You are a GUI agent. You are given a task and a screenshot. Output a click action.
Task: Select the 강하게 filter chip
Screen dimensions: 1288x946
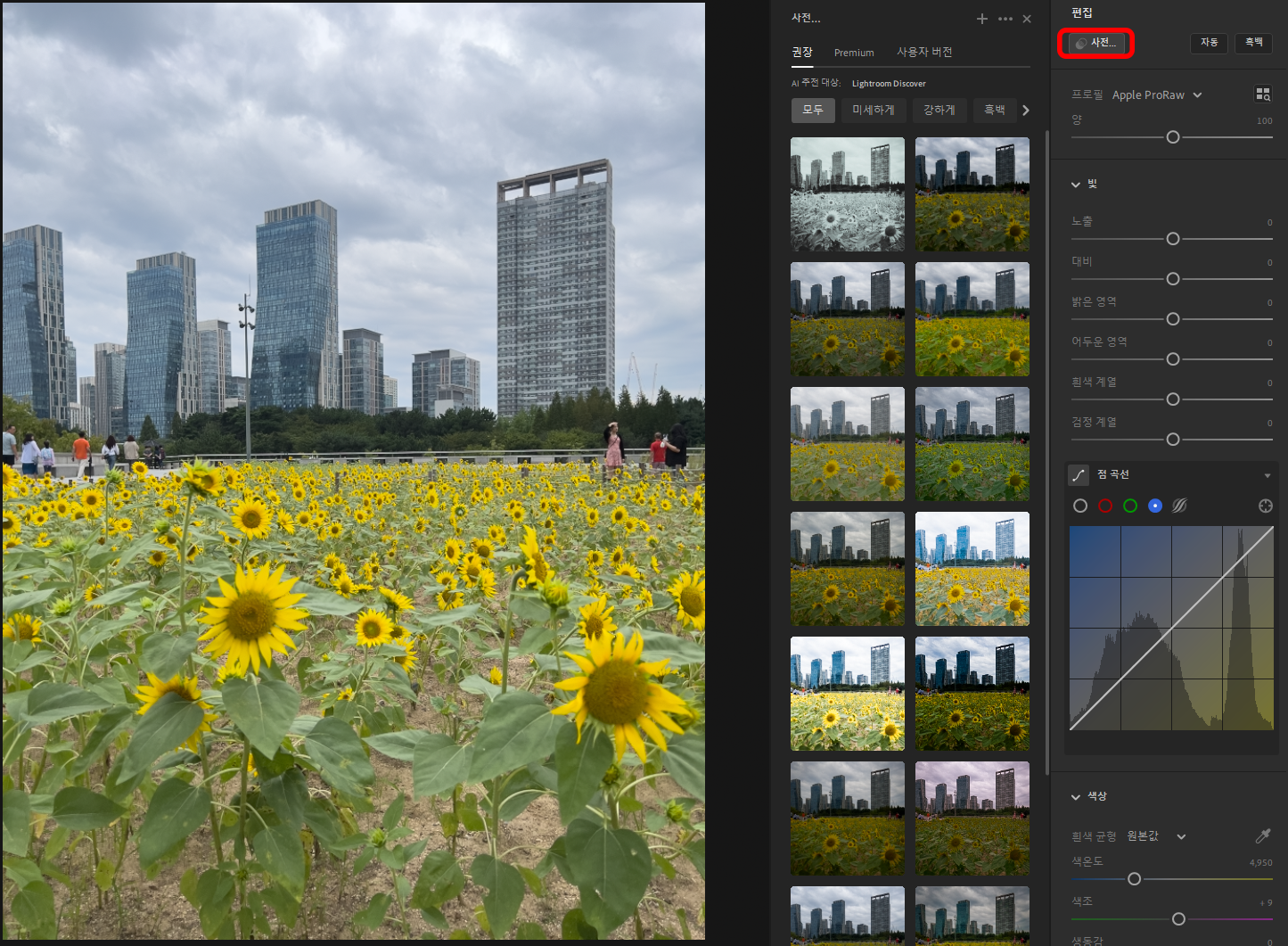pyautogui.click(x=939, y=111)
